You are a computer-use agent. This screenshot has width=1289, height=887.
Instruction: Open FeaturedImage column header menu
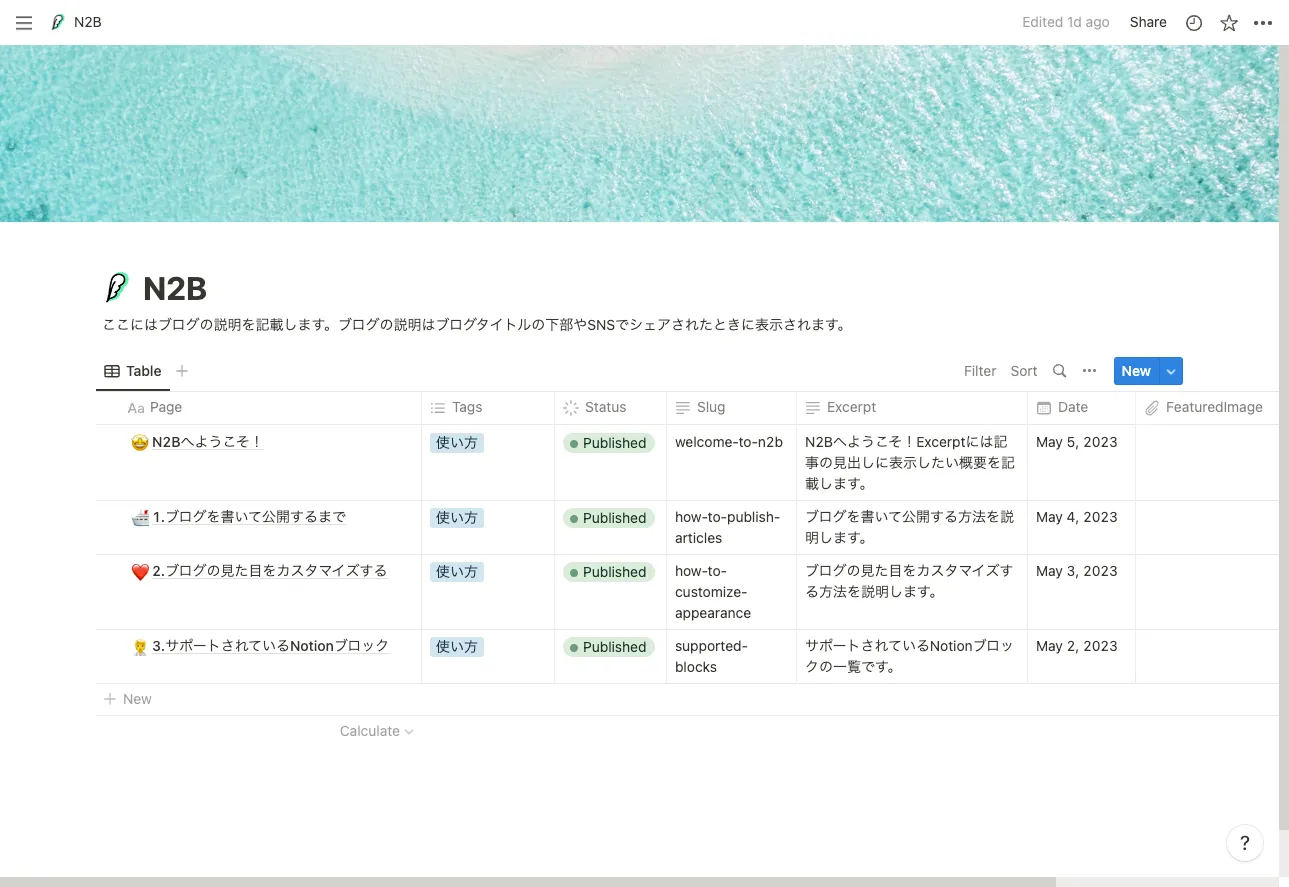[1207, 408]
